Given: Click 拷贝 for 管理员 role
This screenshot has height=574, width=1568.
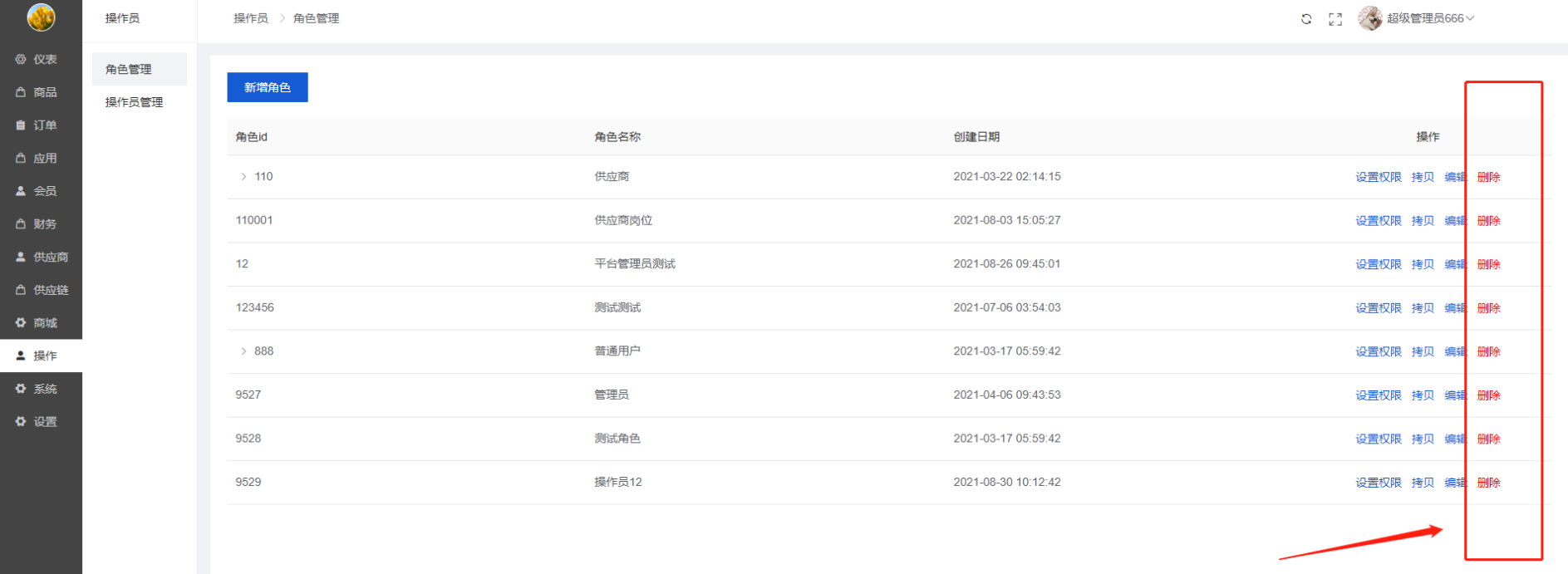Looking at the screenshot, I should click(x=1423, y=395).
